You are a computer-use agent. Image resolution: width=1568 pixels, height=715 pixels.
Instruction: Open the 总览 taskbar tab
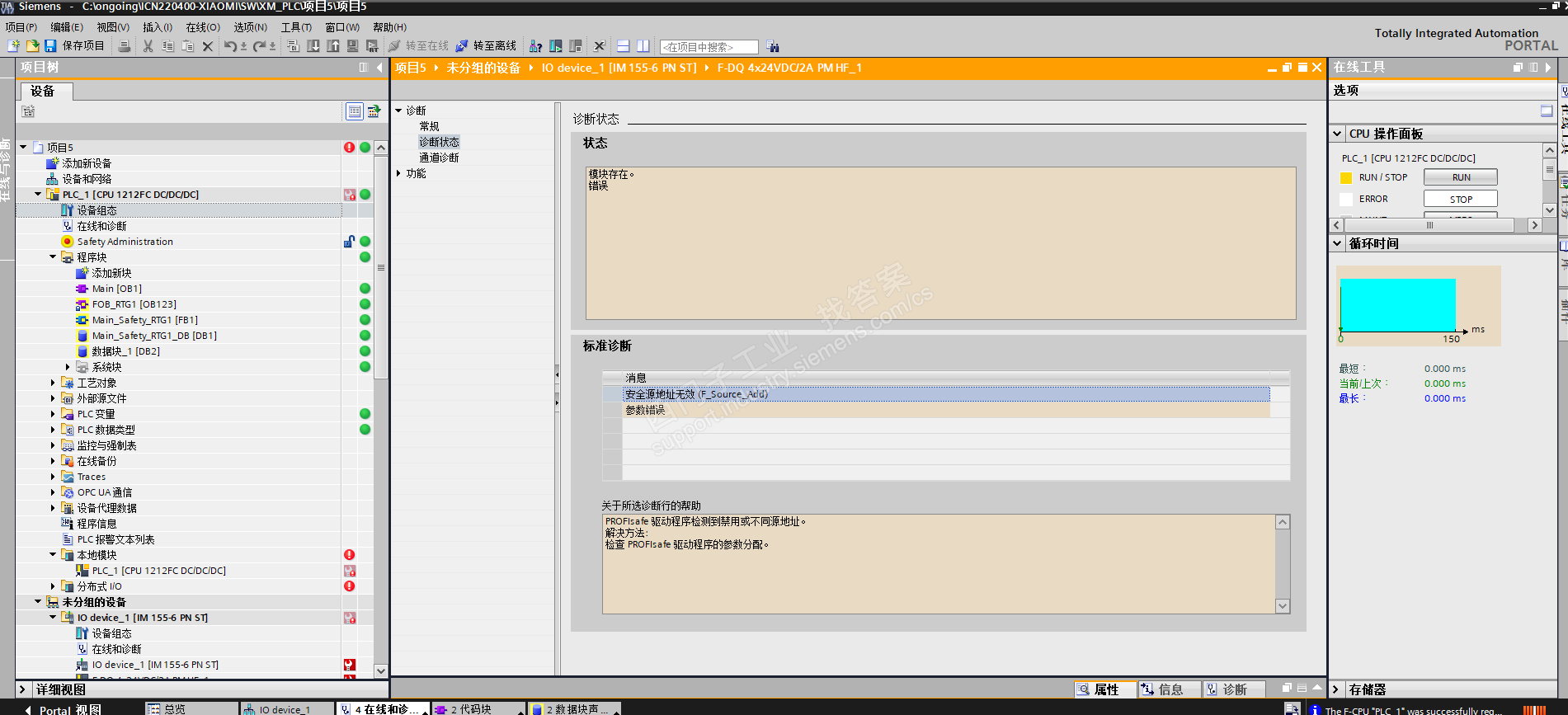(x=191, y=709)
